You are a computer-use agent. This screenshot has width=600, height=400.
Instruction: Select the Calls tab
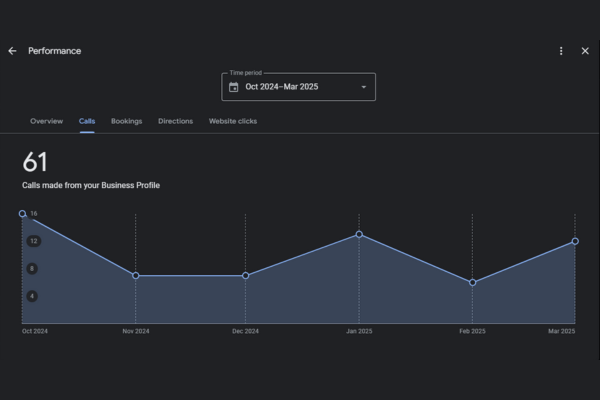(87, 121)
